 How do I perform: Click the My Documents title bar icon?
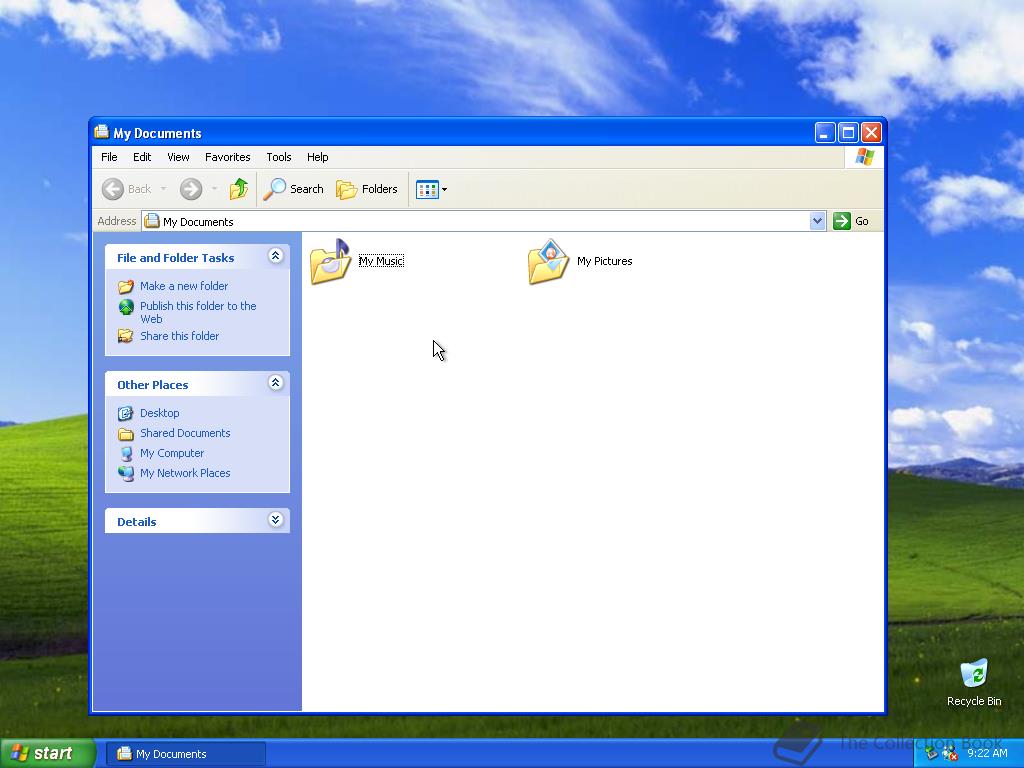(101, 132)
